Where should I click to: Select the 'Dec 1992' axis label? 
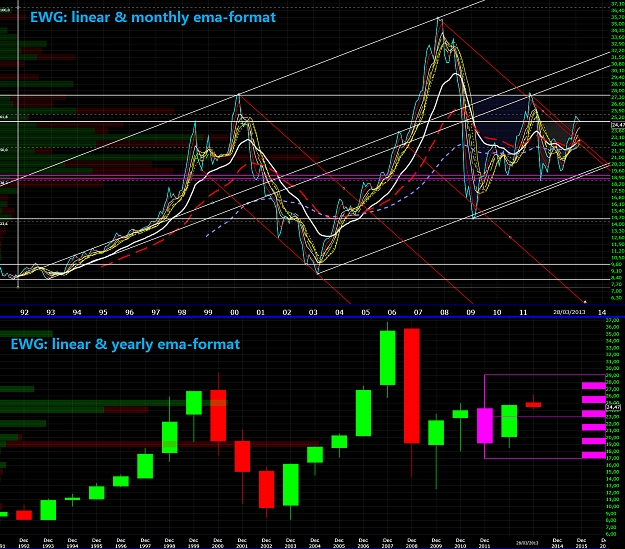point(24,543)
